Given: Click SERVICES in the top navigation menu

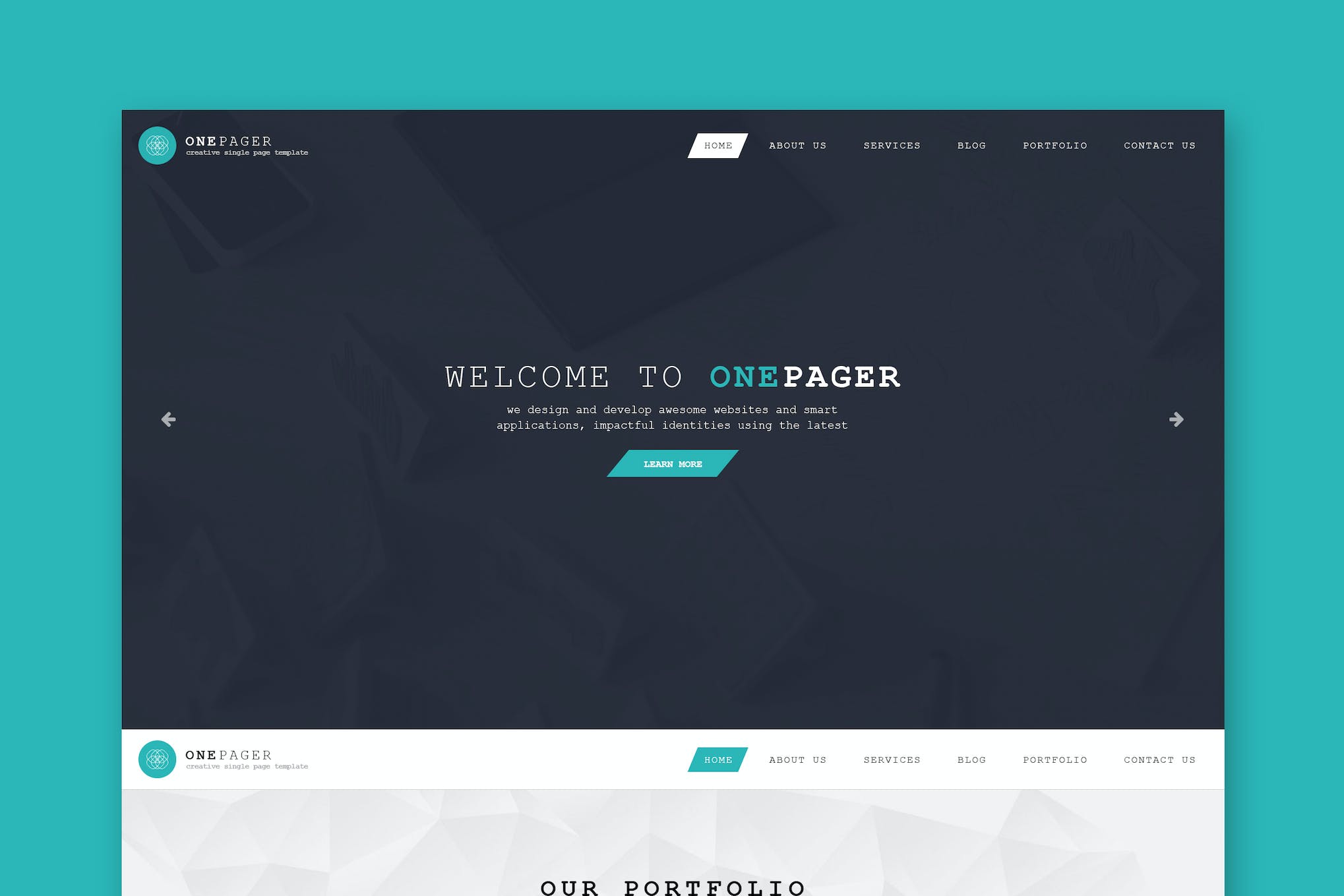Looking at the screenshot, I should click(890, 145).
